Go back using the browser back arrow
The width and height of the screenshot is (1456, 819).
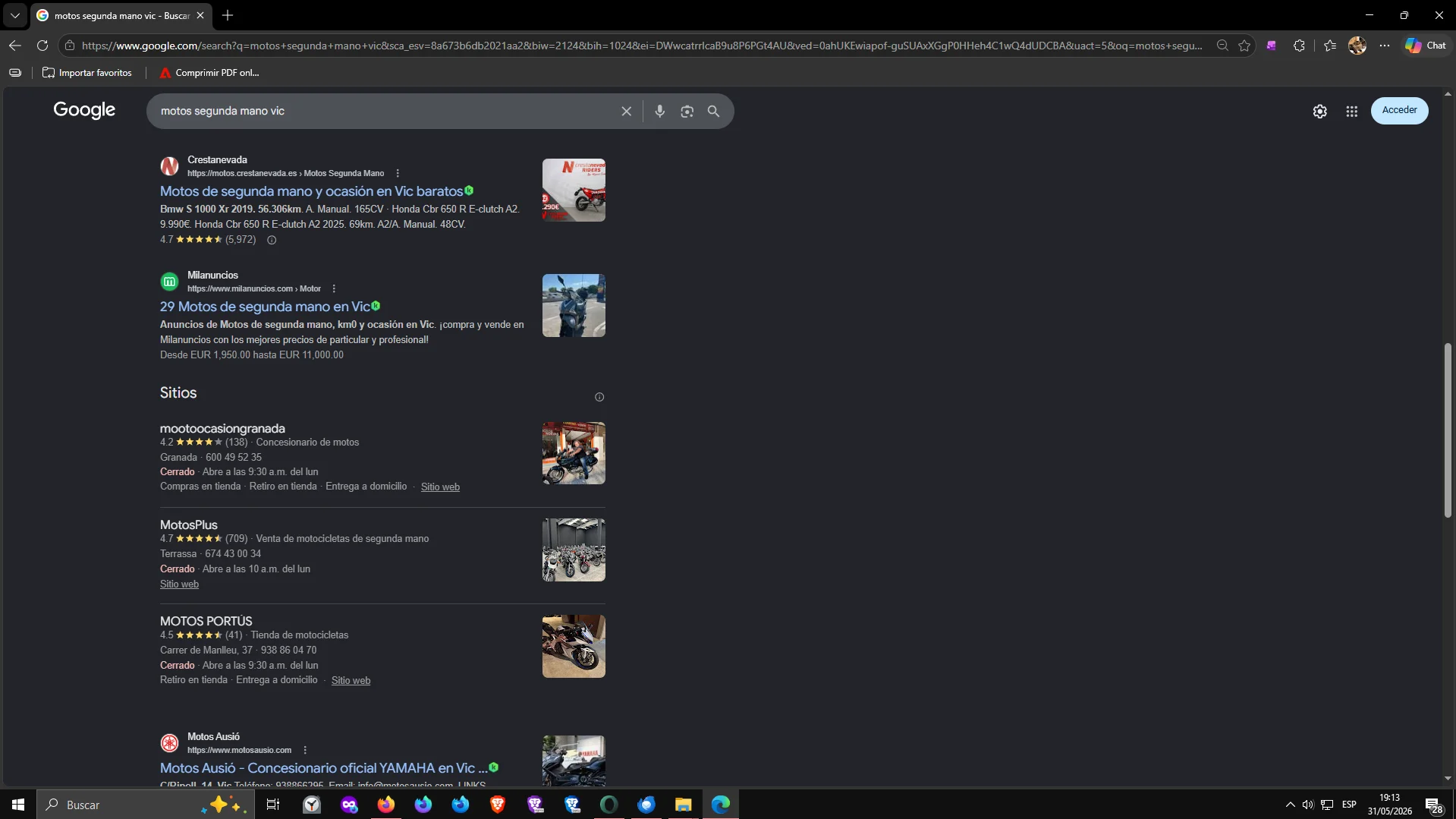(14, 46)
